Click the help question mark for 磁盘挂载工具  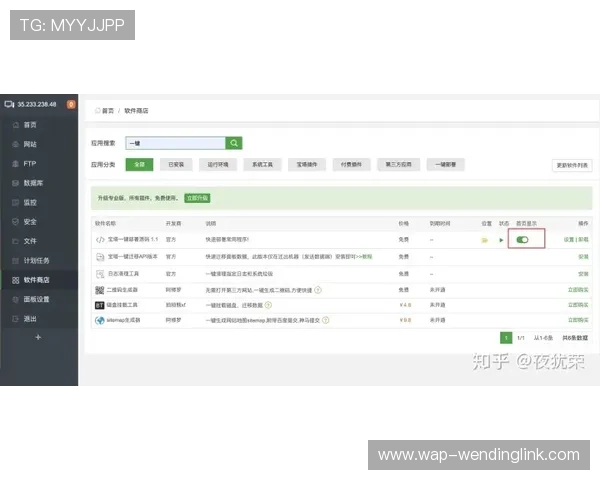point(268,305)
